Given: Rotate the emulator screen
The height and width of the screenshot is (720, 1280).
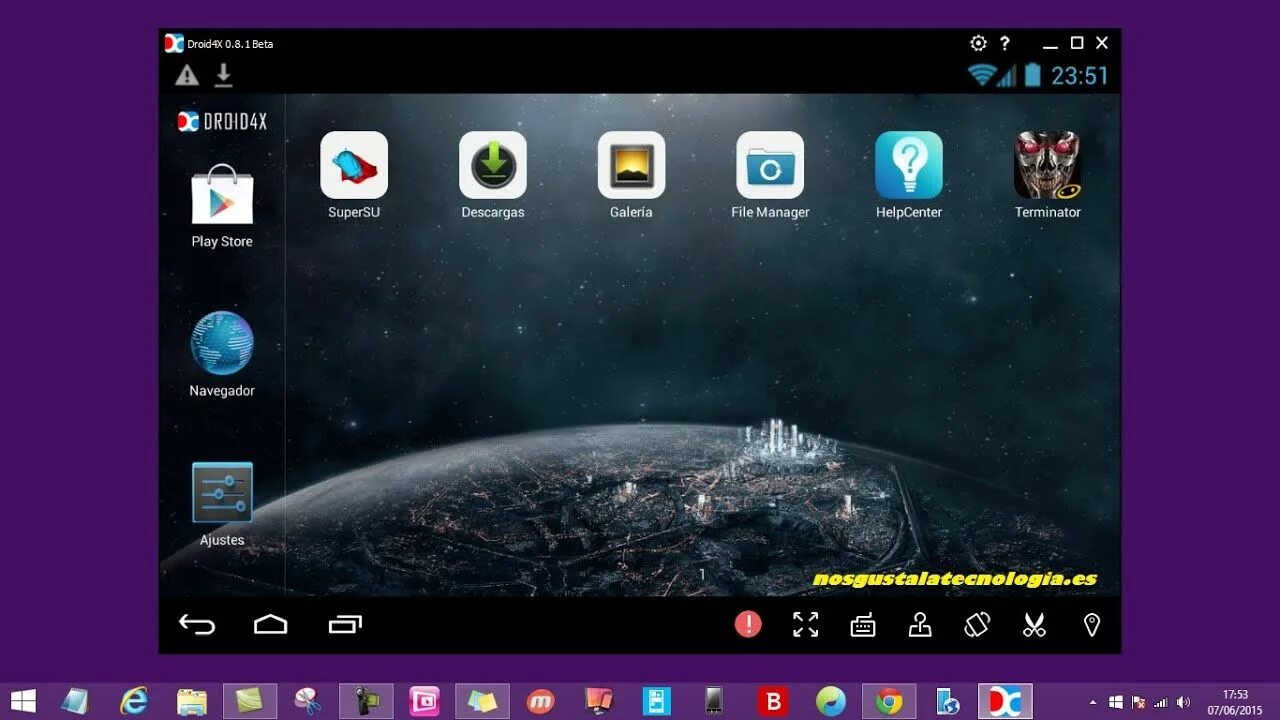Looking at the screenshot, I should 977,625.
